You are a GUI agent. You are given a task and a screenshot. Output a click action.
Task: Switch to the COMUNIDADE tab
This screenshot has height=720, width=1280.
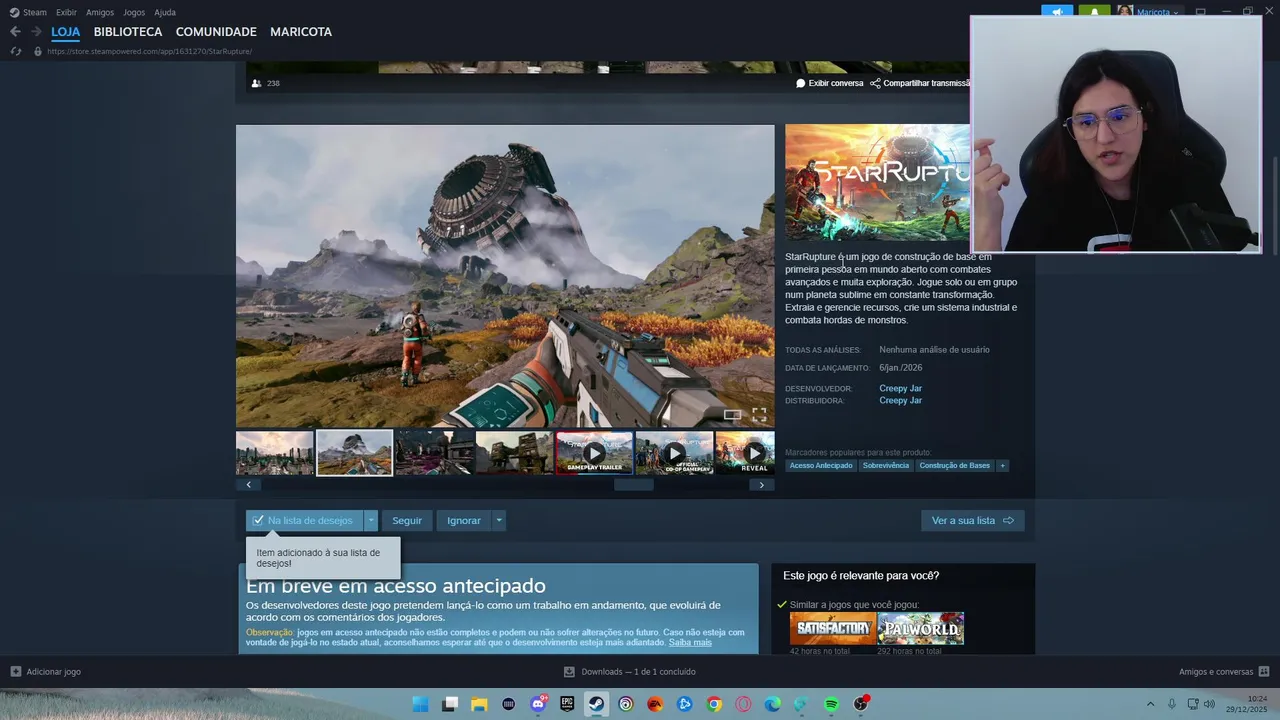pyautogui.click(x=216, y=32)
